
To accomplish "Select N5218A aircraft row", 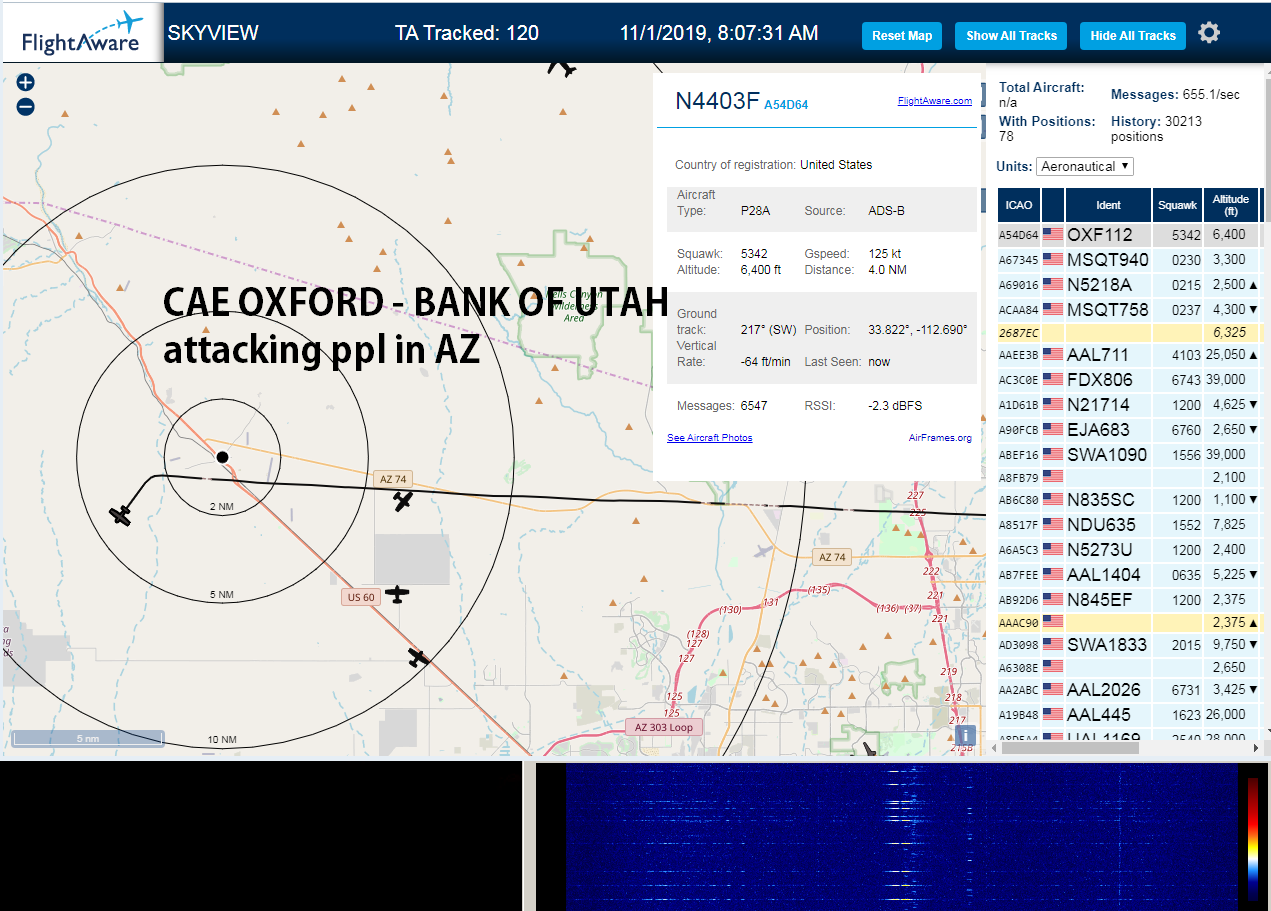I will (1129, 285).
